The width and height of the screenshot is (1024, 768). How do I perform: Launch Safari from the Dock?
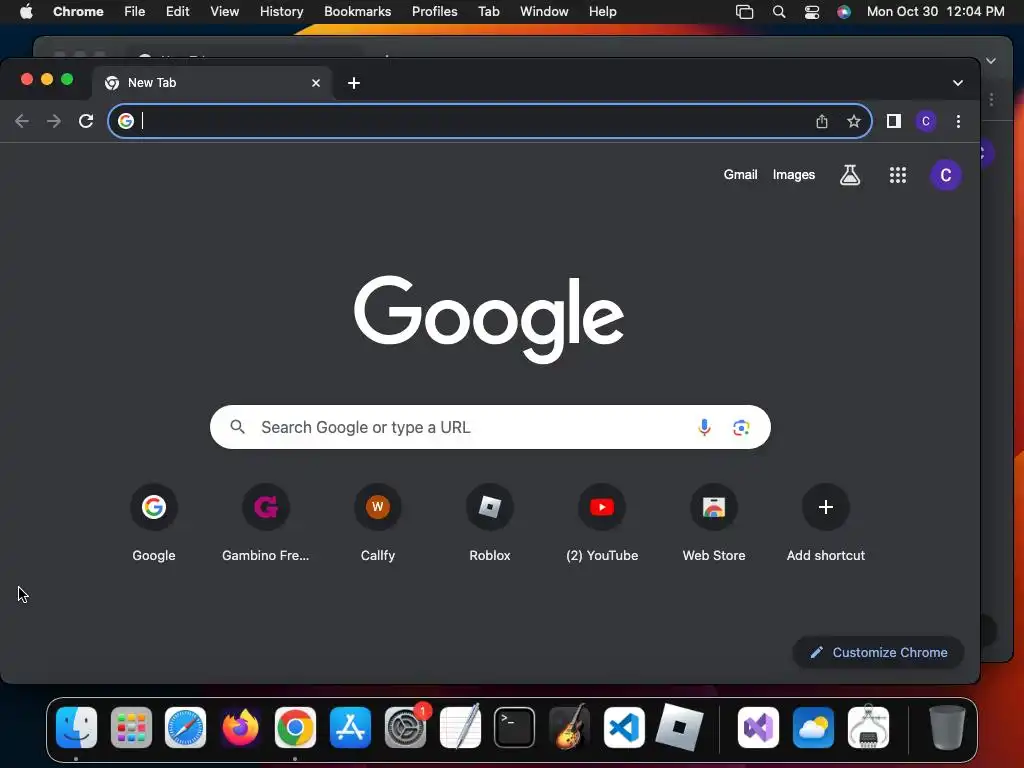185,727
